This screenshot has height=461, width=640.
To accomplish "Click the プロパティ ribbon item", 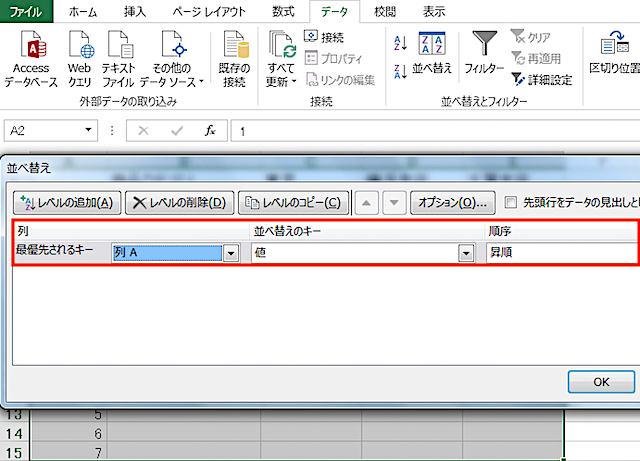I will point(333,58).
